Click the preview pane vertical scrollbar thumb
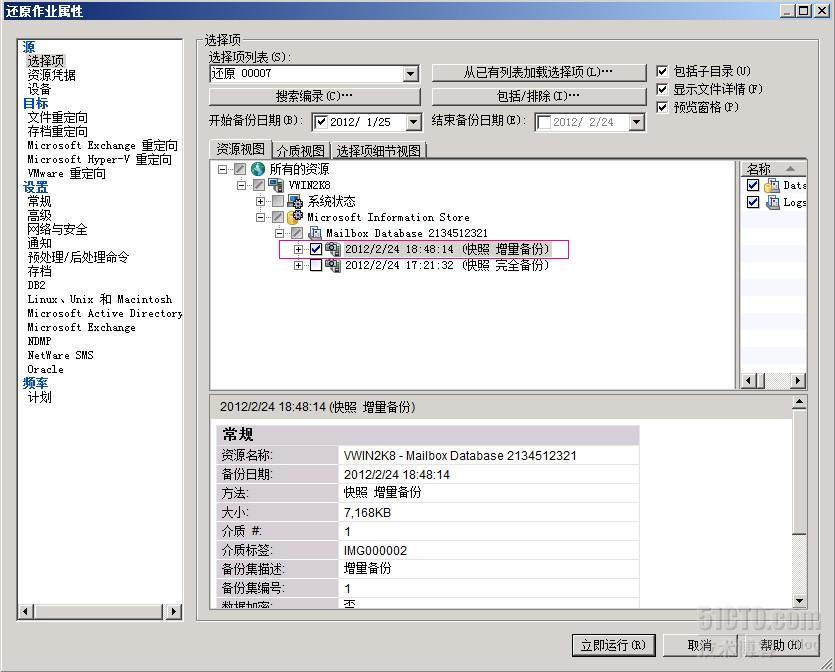 799,471
